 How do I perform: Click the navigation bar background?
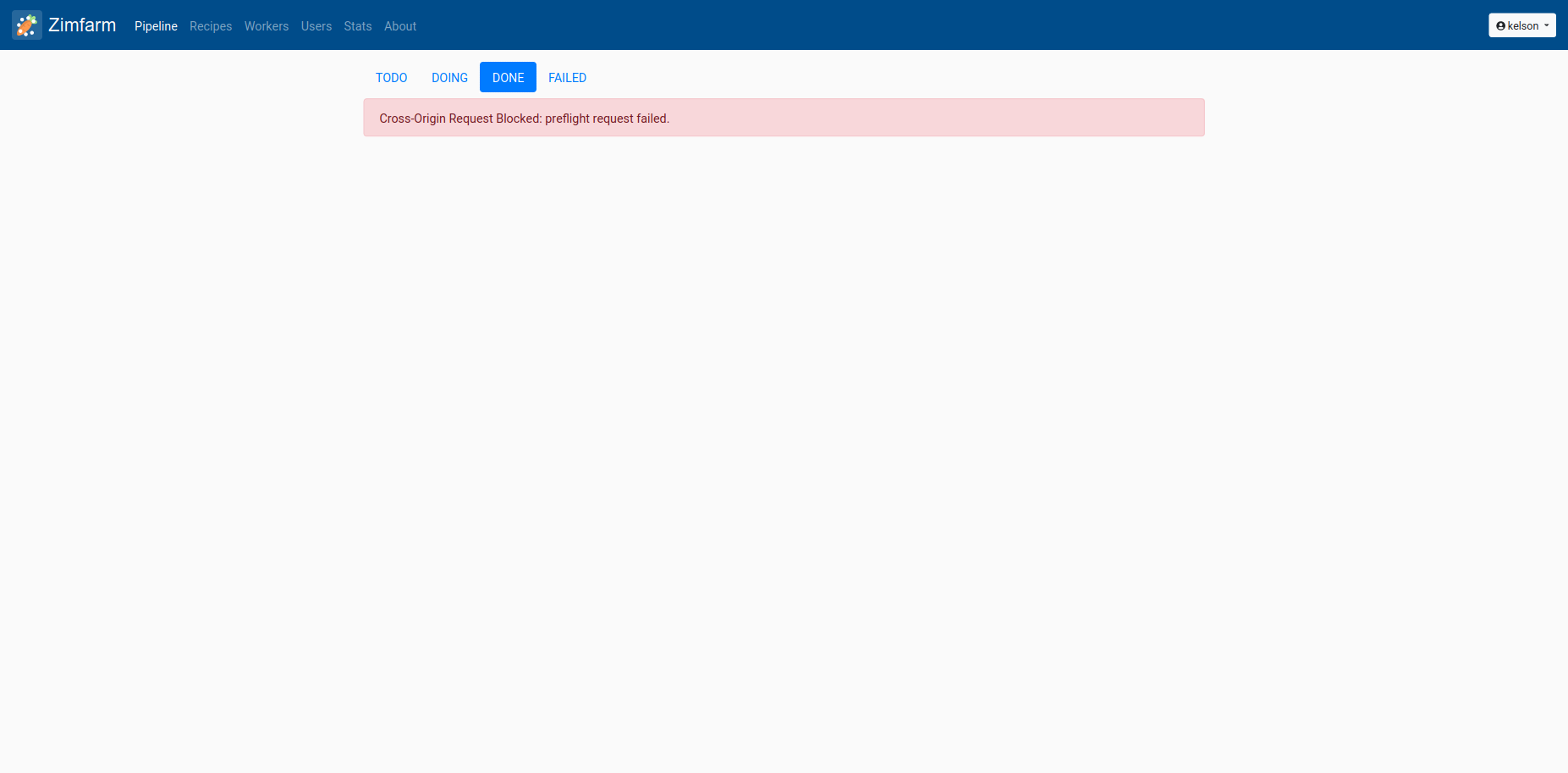pos(762,25)
